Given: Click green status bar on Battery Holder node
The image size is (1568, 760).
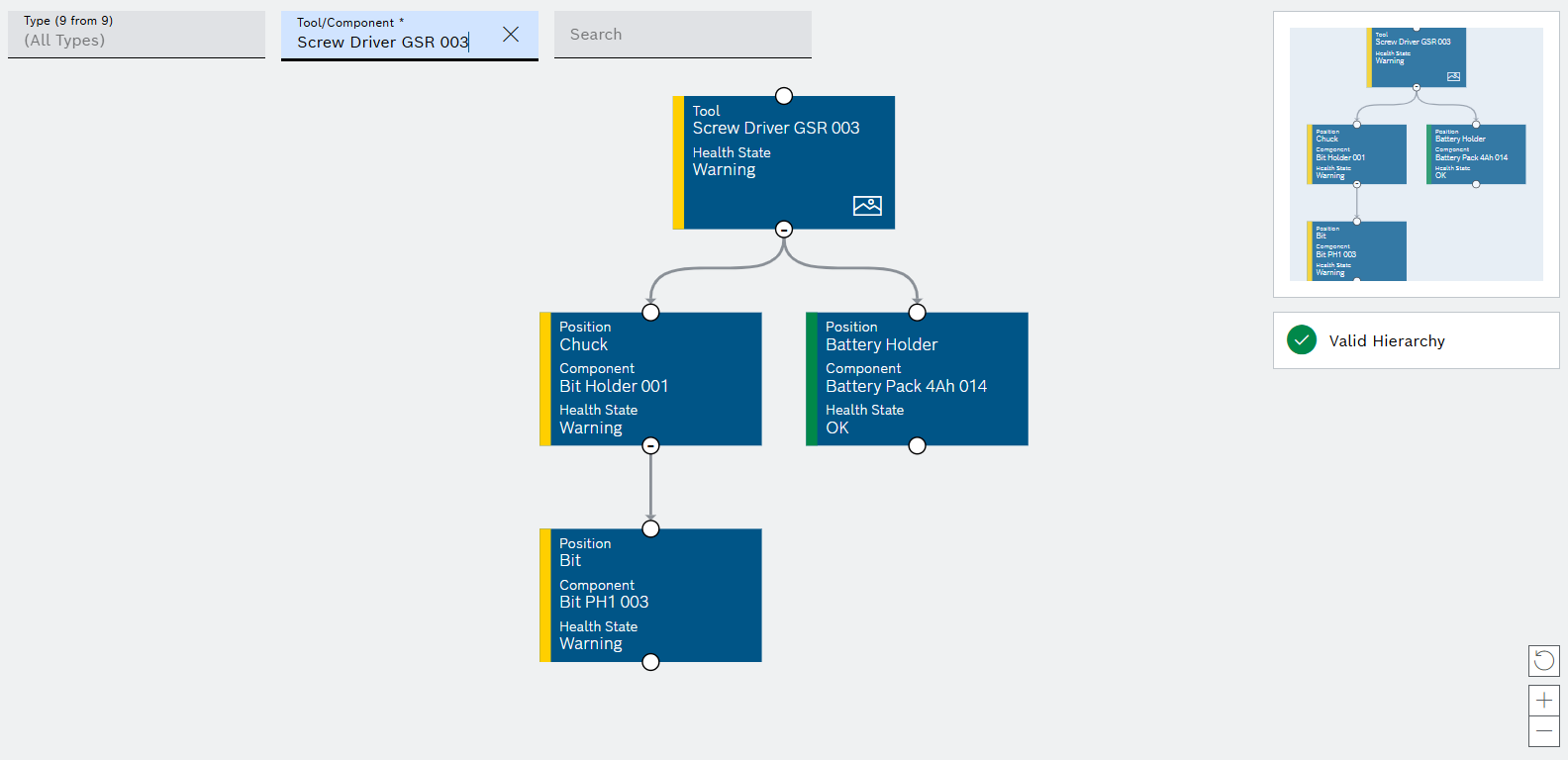Looking at the screenshot, I should point(811,379).
